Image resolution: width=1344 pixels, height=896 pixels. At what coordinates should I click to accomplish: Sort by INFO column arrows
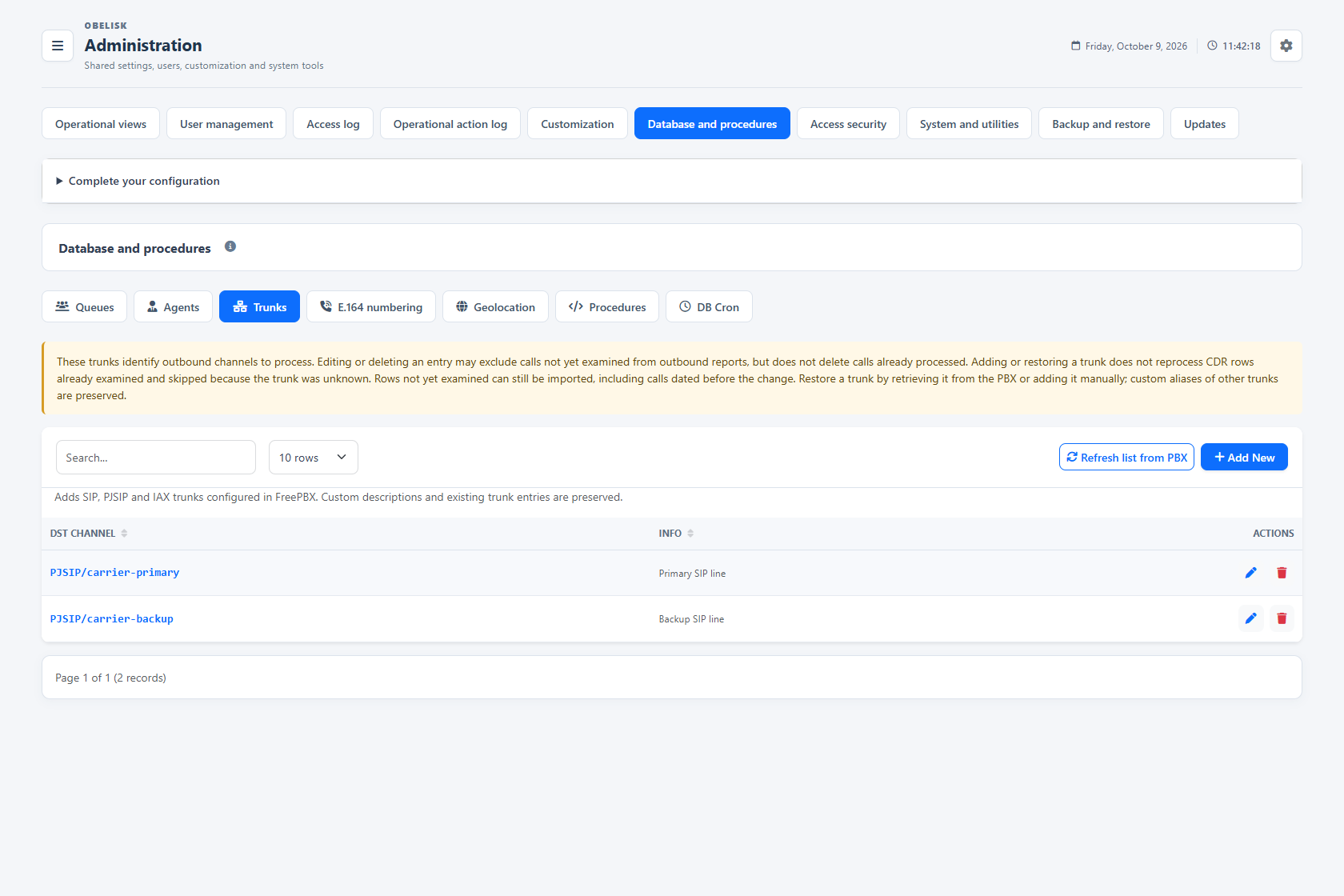[x=690, y=534]
